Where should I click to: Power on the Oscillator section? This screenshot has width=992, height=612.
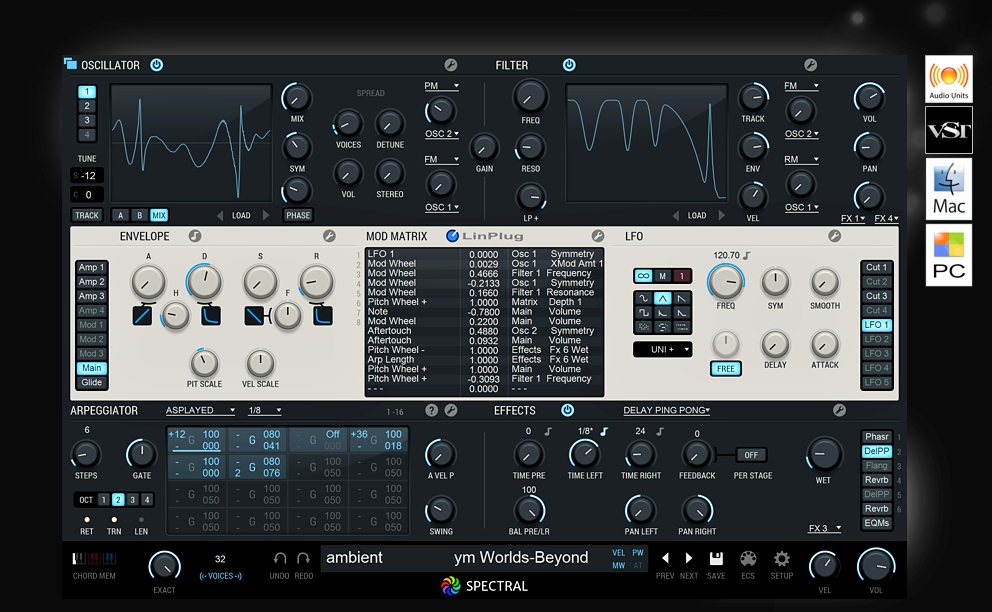click(x=156, y=64)
